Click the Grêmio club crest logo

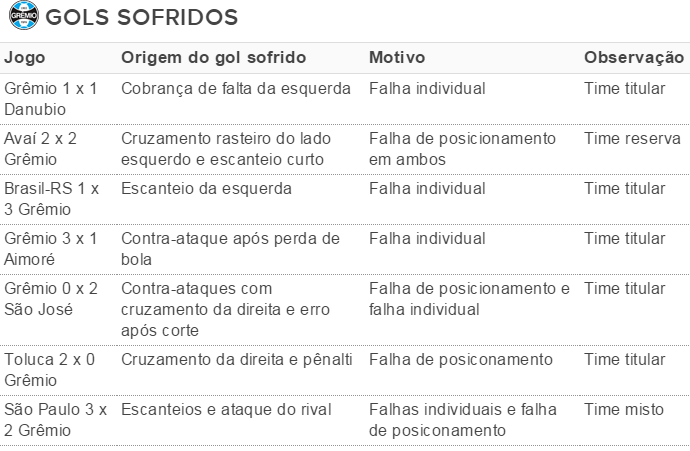(x=24, y=15)
